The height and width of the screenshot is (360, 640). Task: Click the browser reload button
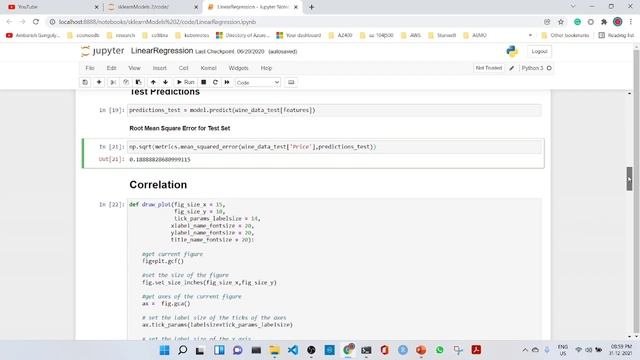(36, 22)
